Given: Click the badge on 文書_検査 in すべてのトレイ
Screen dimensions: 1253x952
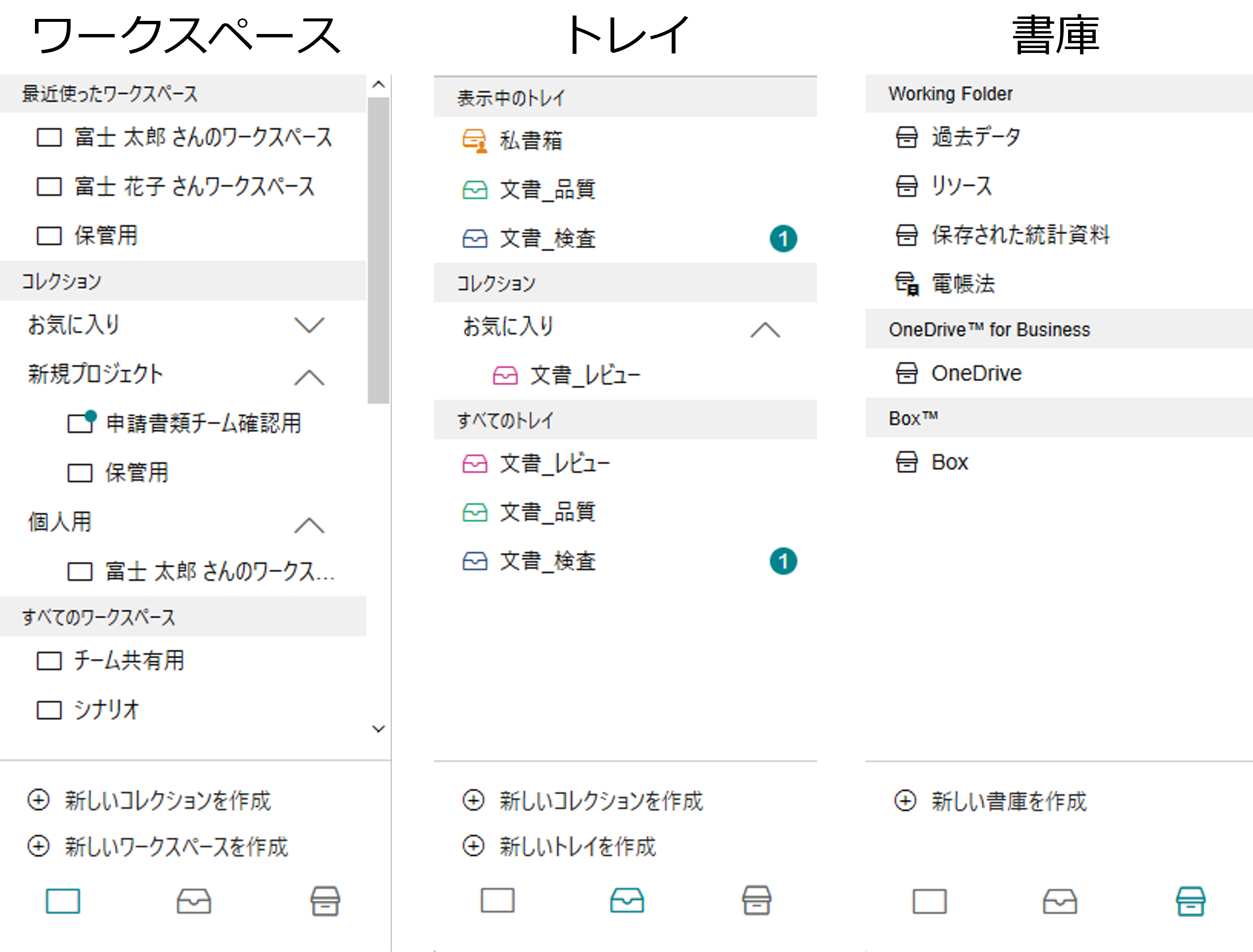Looking at the screenshot, I should pyautogui.click(x=783, y=561).
